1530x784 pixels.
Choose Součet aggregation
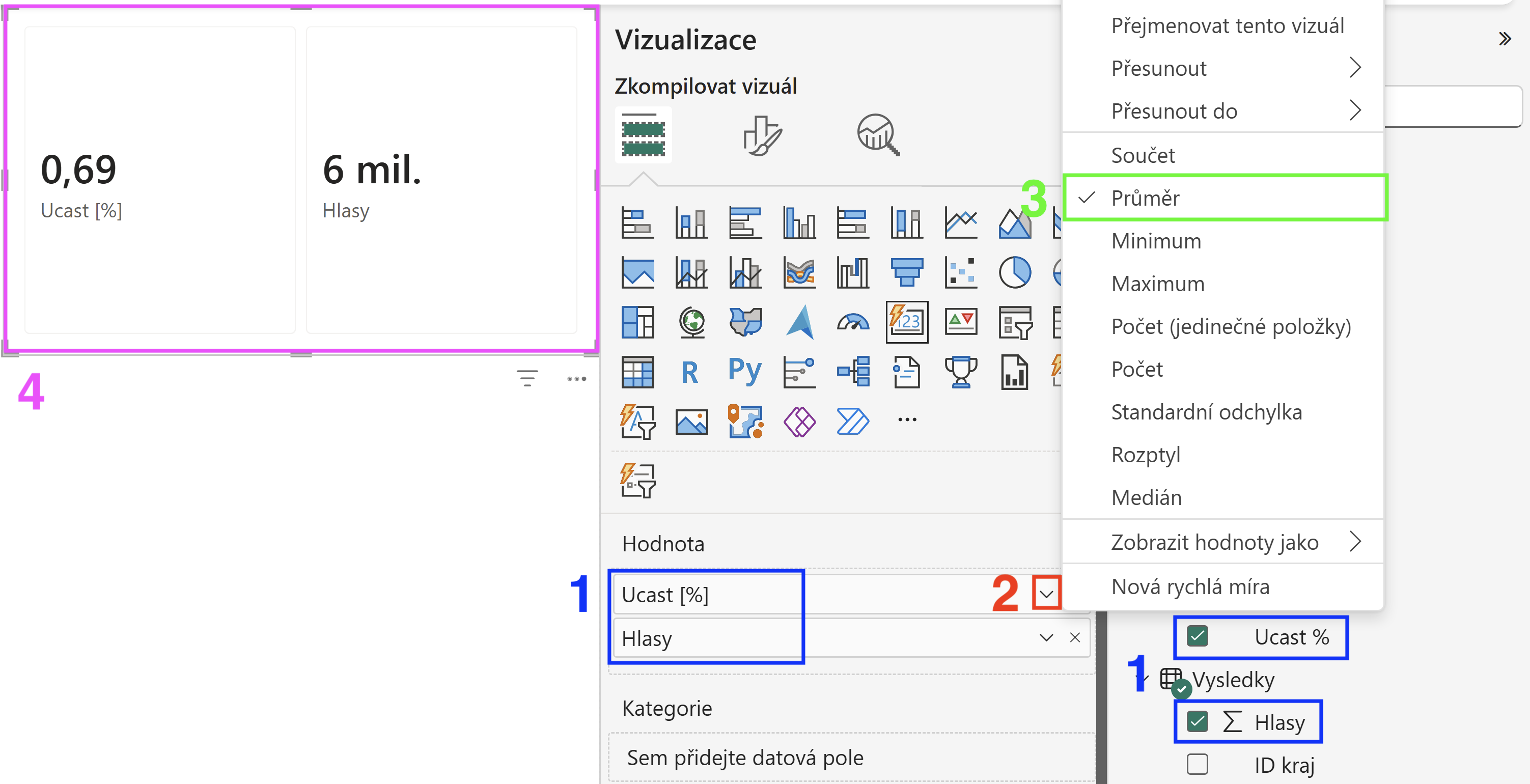click(1223, 156)
